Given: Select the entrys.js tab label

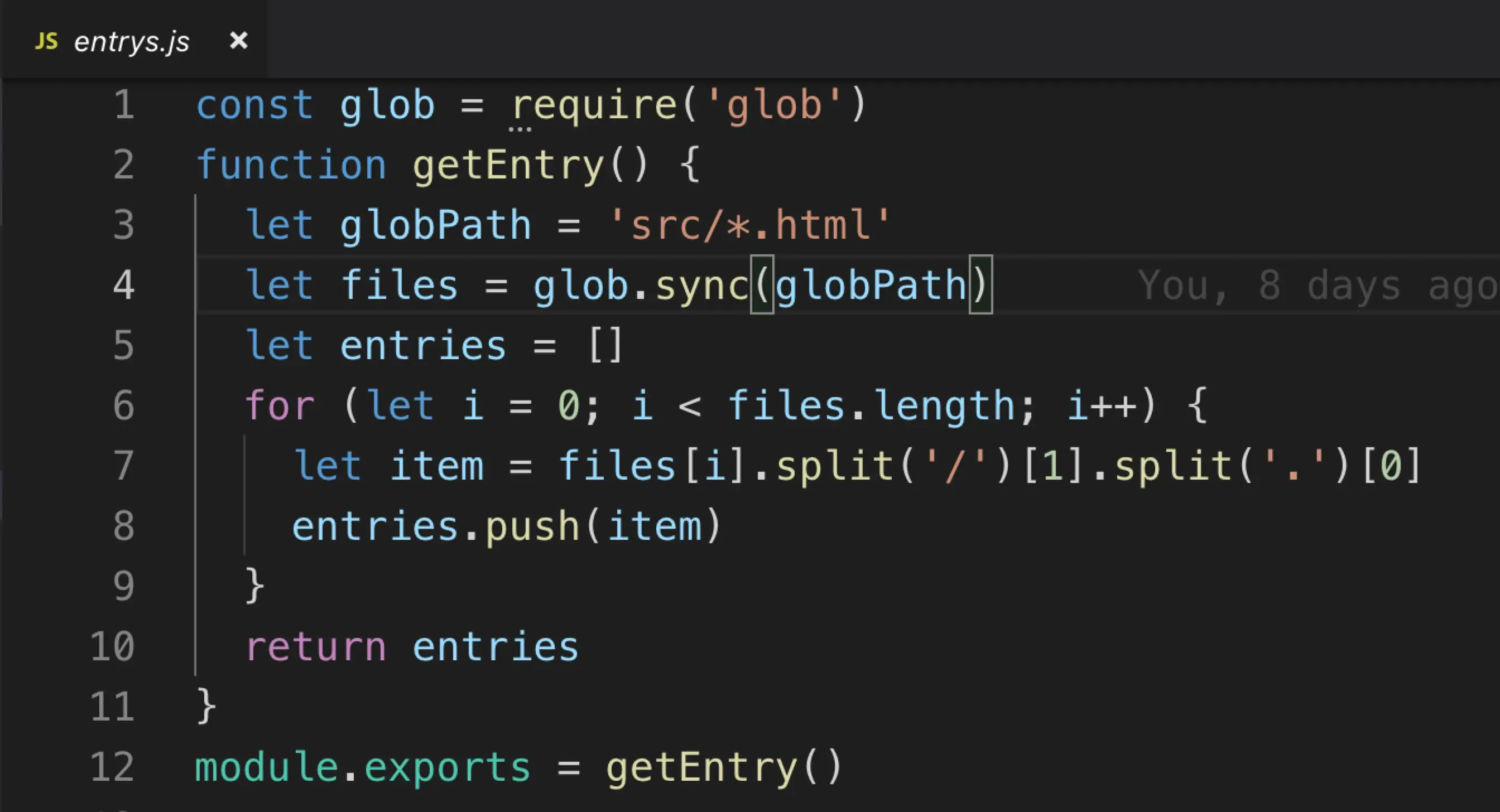Looking at the screenshot, I should click(x=132, y=42).
